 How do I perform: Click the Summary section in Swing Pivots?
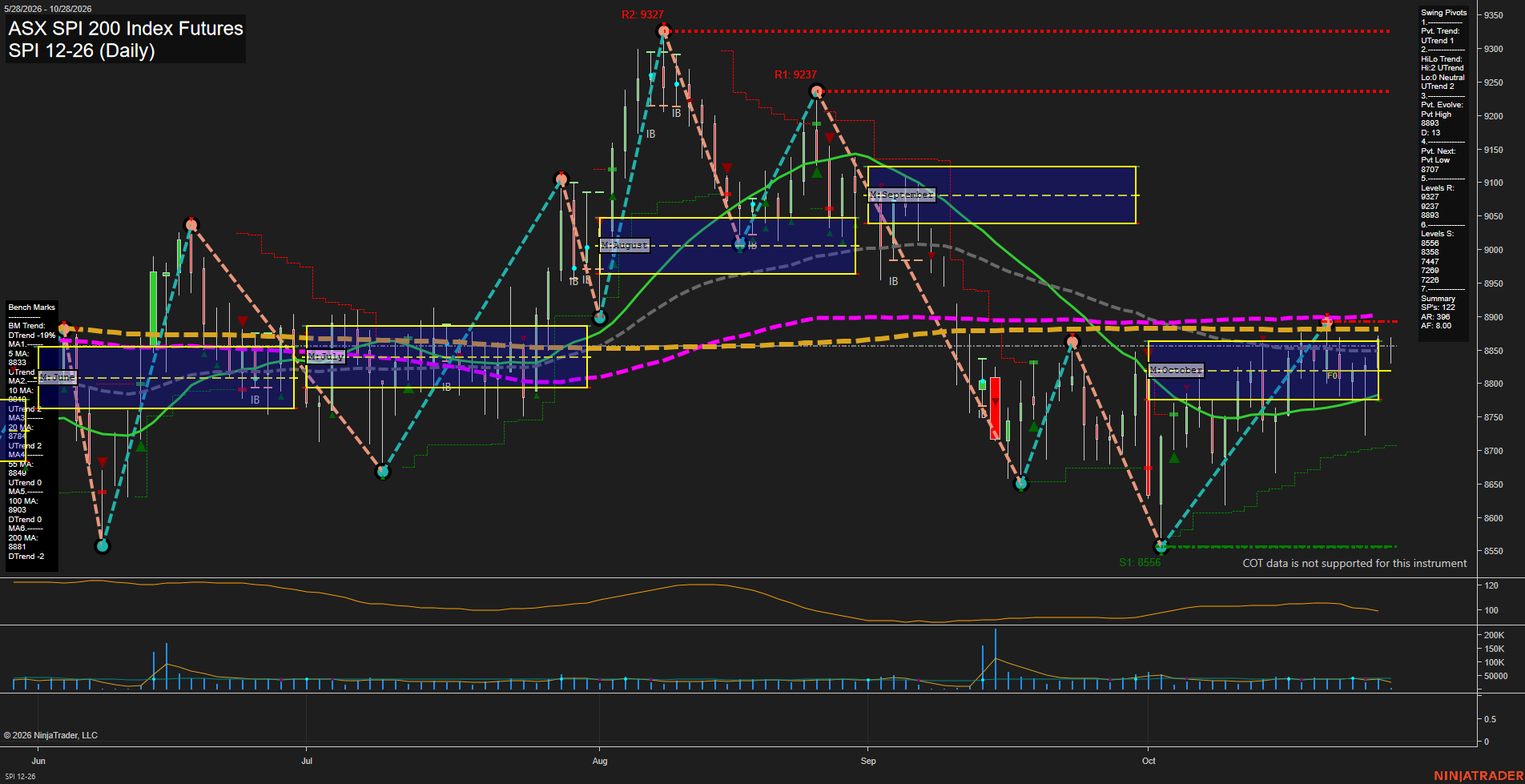click(1438, 299)
